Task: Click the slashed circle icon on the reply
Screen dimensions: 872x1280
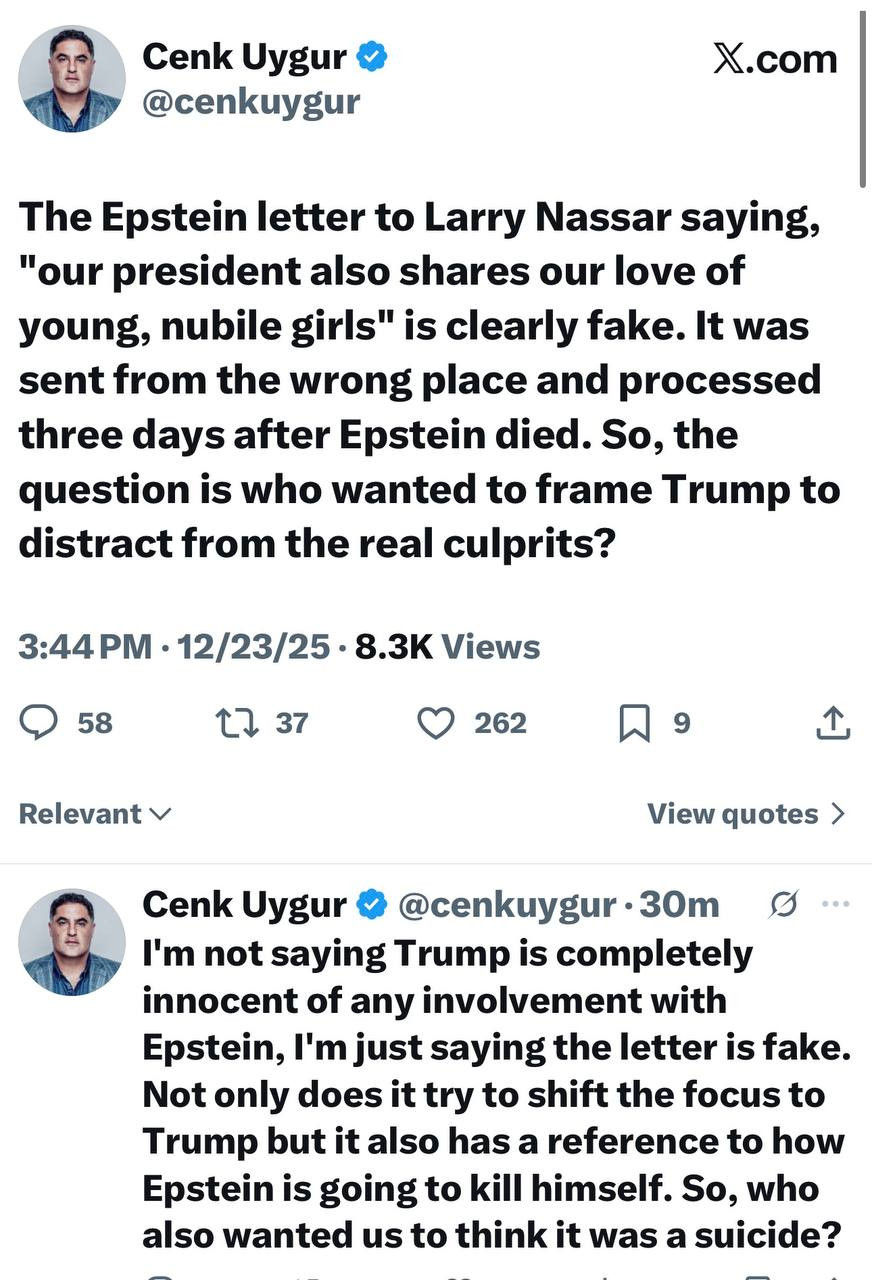Action: coord(784,904)
